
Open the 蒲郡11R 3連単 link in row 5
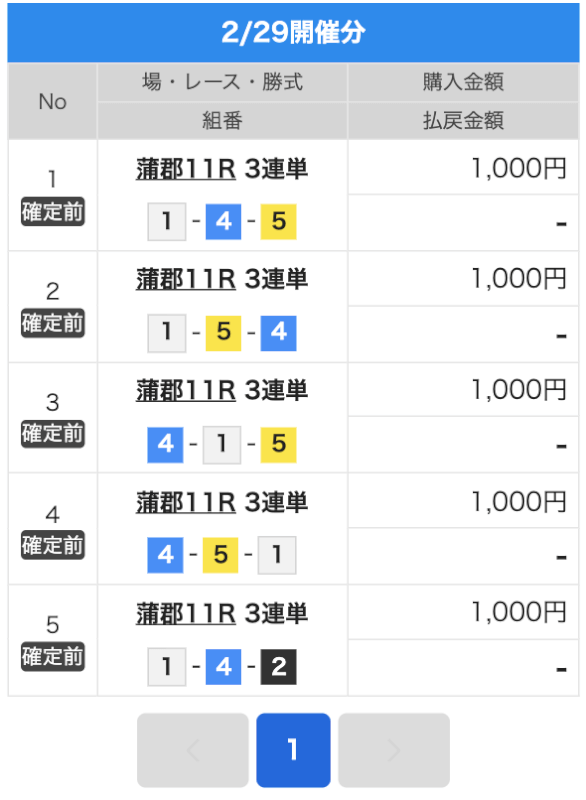click(221, 613)
